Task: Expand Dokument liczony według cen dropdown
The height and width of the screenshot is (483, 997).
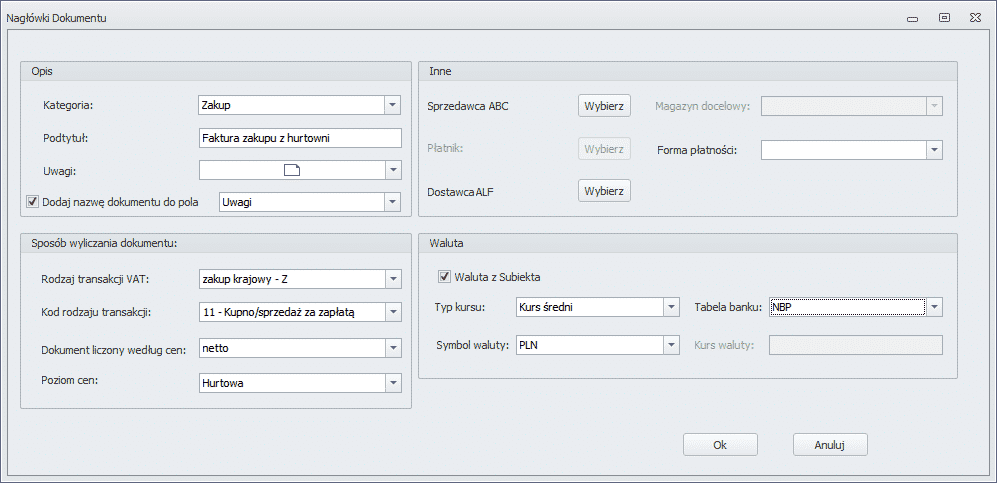Action: (x=393, y=348)
